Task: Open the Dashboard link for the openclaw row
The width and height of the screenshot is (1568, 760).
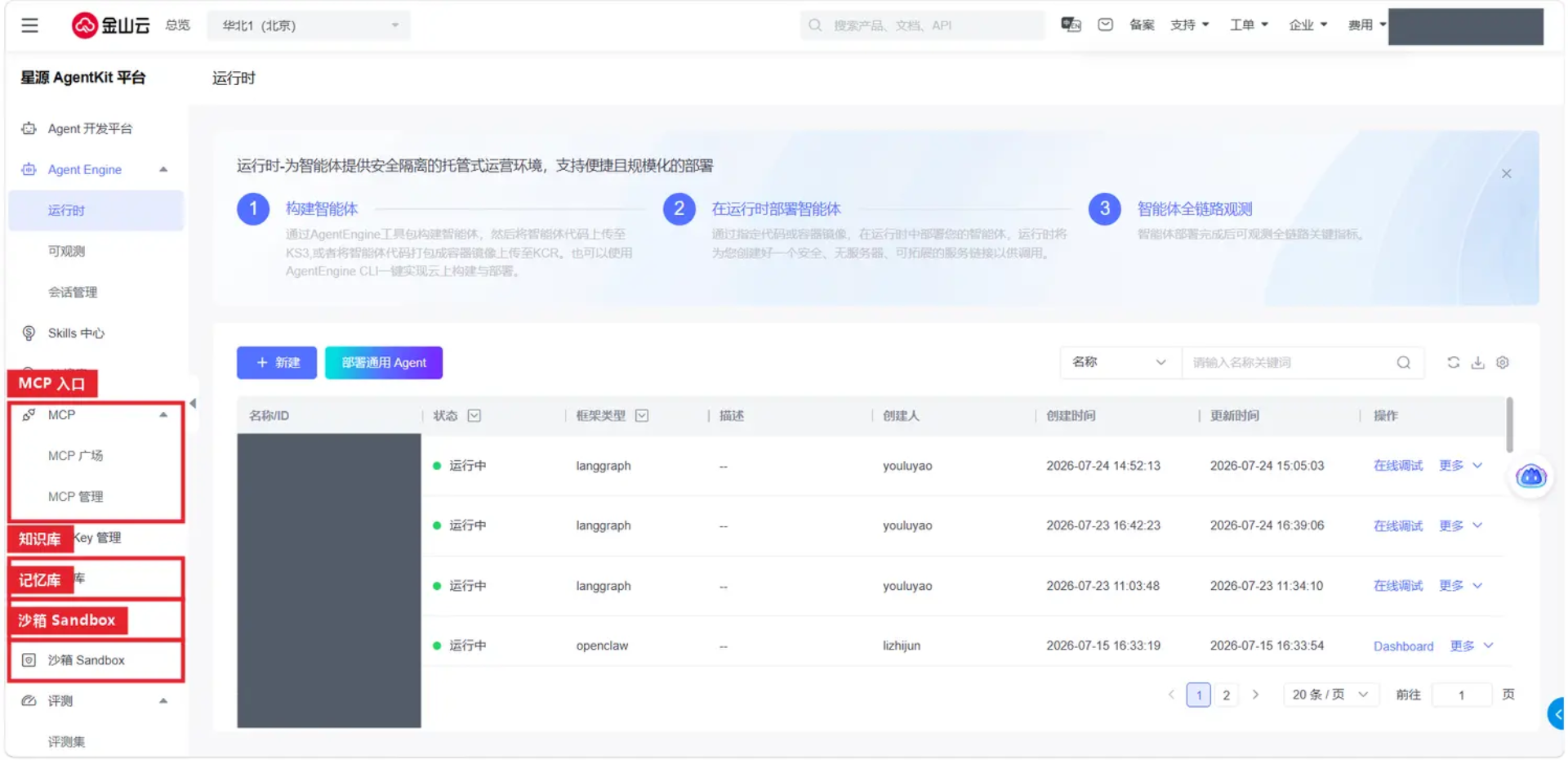Action: tap(1403, 646)
